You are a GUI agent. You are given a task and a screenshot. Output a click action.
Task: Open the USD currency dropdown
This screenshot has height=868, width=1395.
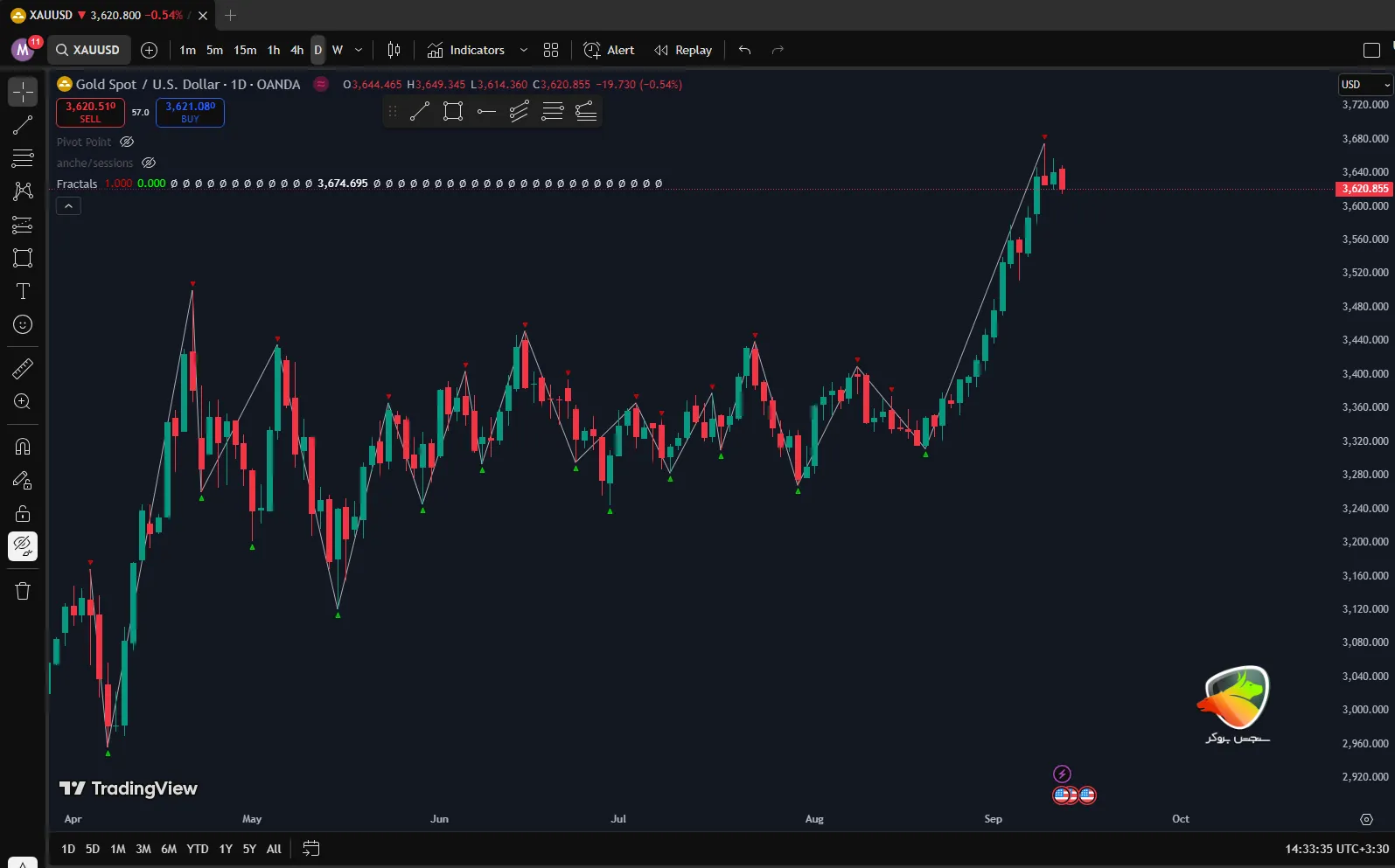click(1364, 85)
